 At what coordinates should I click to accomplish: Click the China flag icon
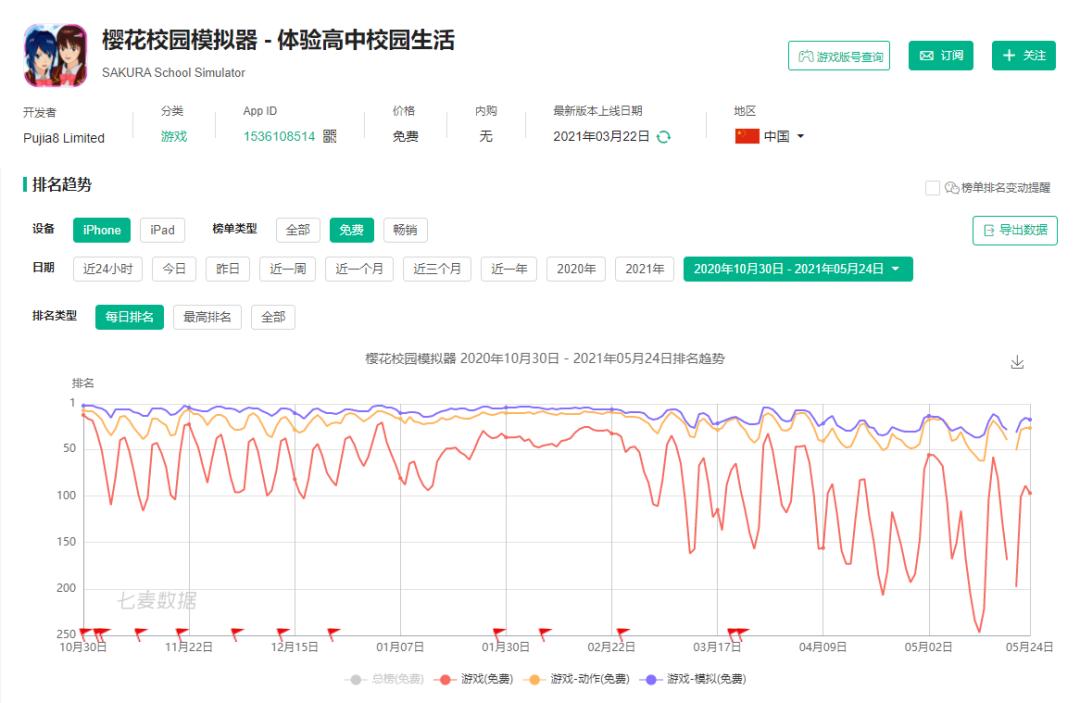pyautogui.click(x=747, y=136)
